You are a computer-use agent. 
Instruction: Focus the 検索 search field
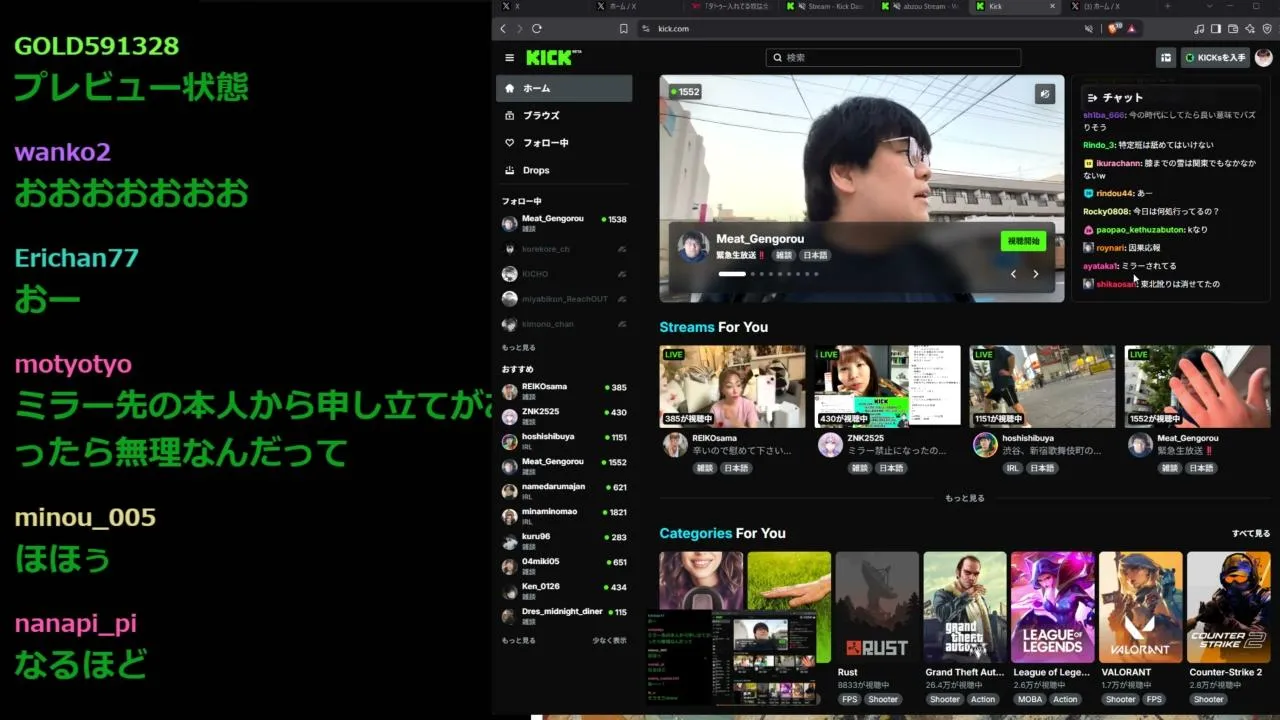pyautogui.click(x=893, y=58)
